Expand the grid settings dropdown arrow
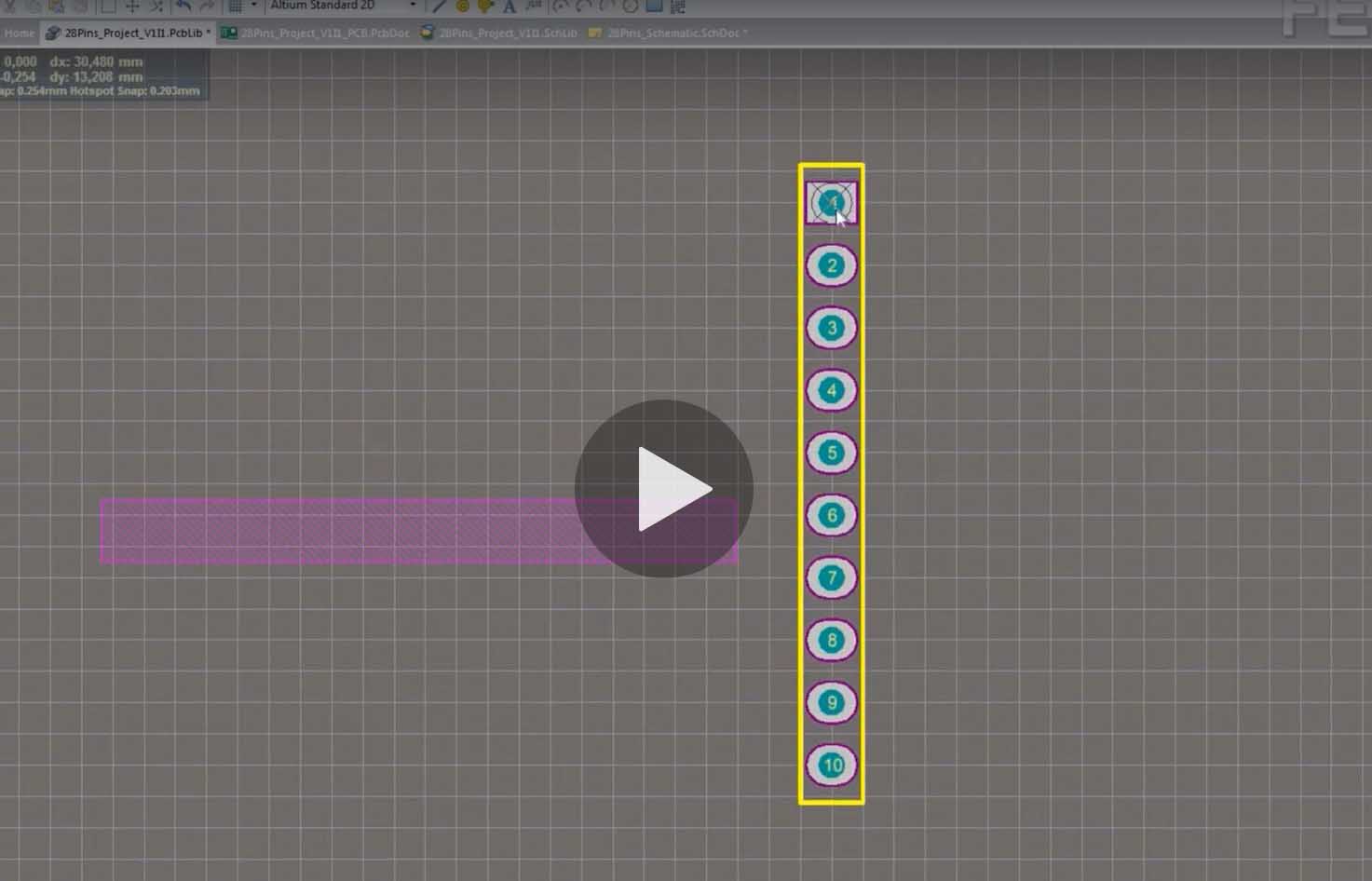This screenshot has width=1372, height=881. [x=253, y=6]
